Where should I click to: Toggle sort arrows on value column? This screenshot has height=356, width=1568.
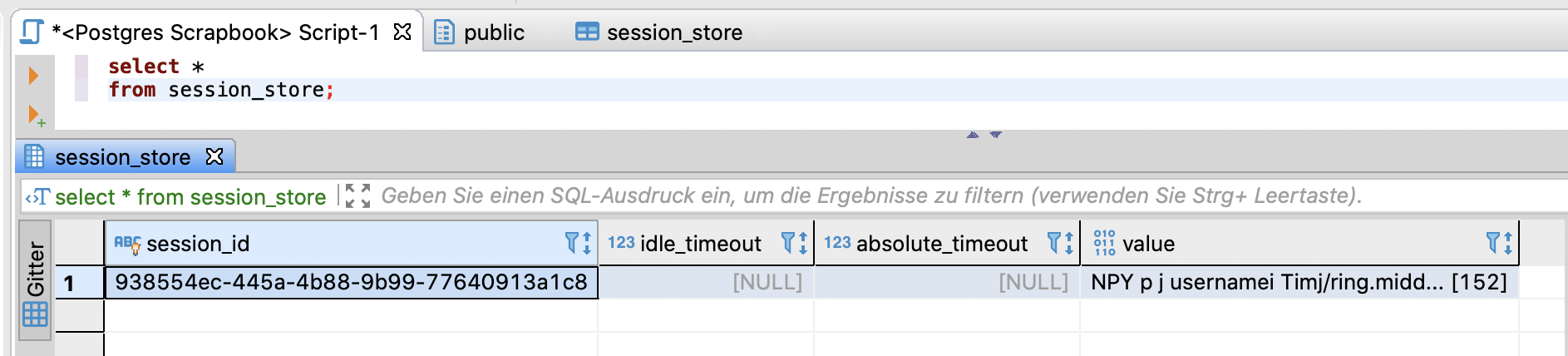(x=1508, y=243)
